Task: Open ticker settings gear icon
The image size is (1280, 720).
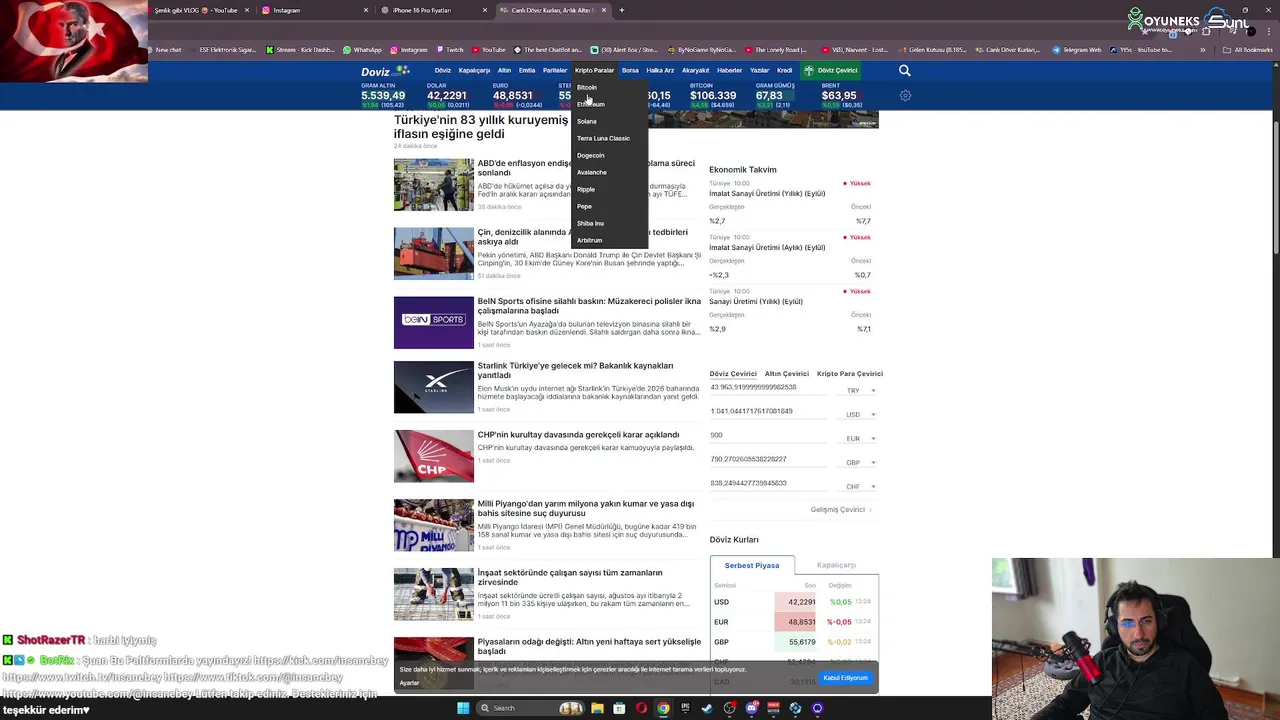Action: [x=905, y=96]
